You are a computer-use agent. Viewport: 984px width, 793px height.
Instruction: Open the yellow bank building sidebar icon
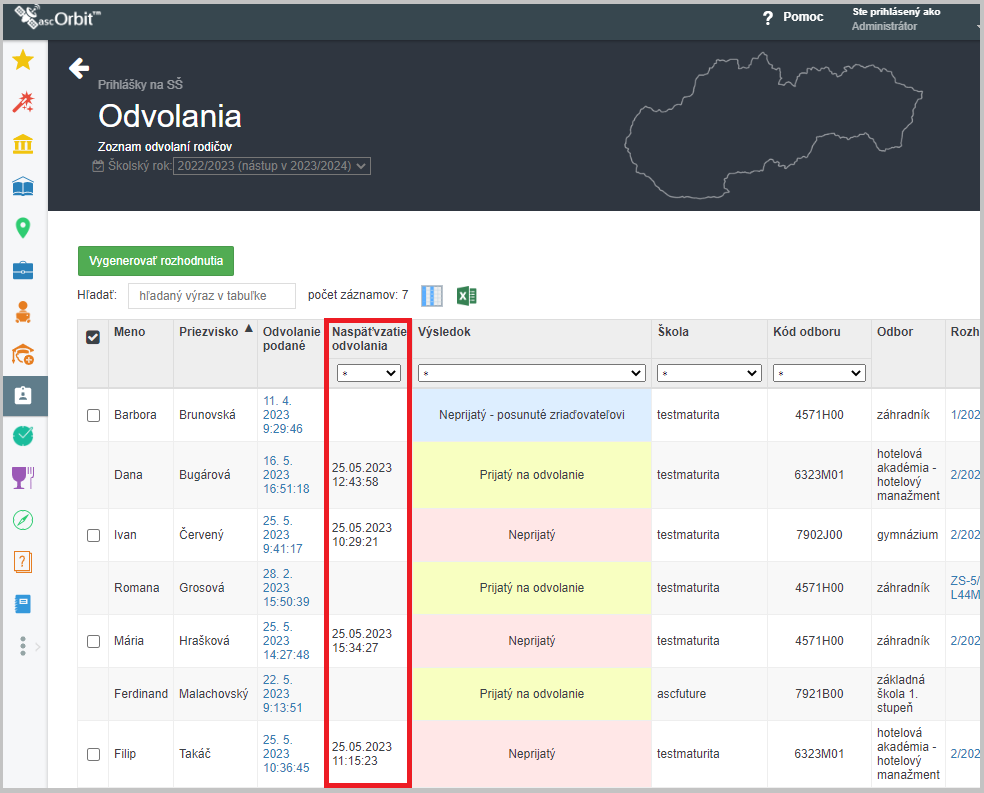tap(23, 144)
